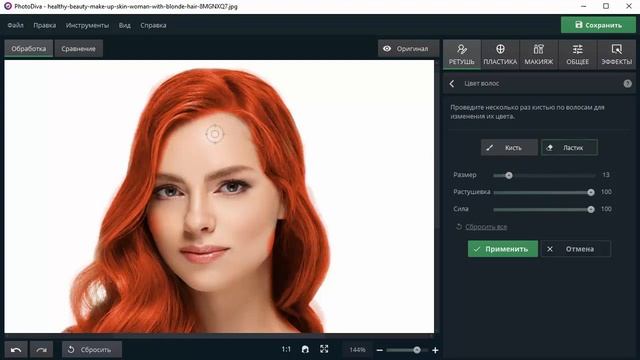Open help question mark icon in panel header
The image size is (640, 360).
627,84
